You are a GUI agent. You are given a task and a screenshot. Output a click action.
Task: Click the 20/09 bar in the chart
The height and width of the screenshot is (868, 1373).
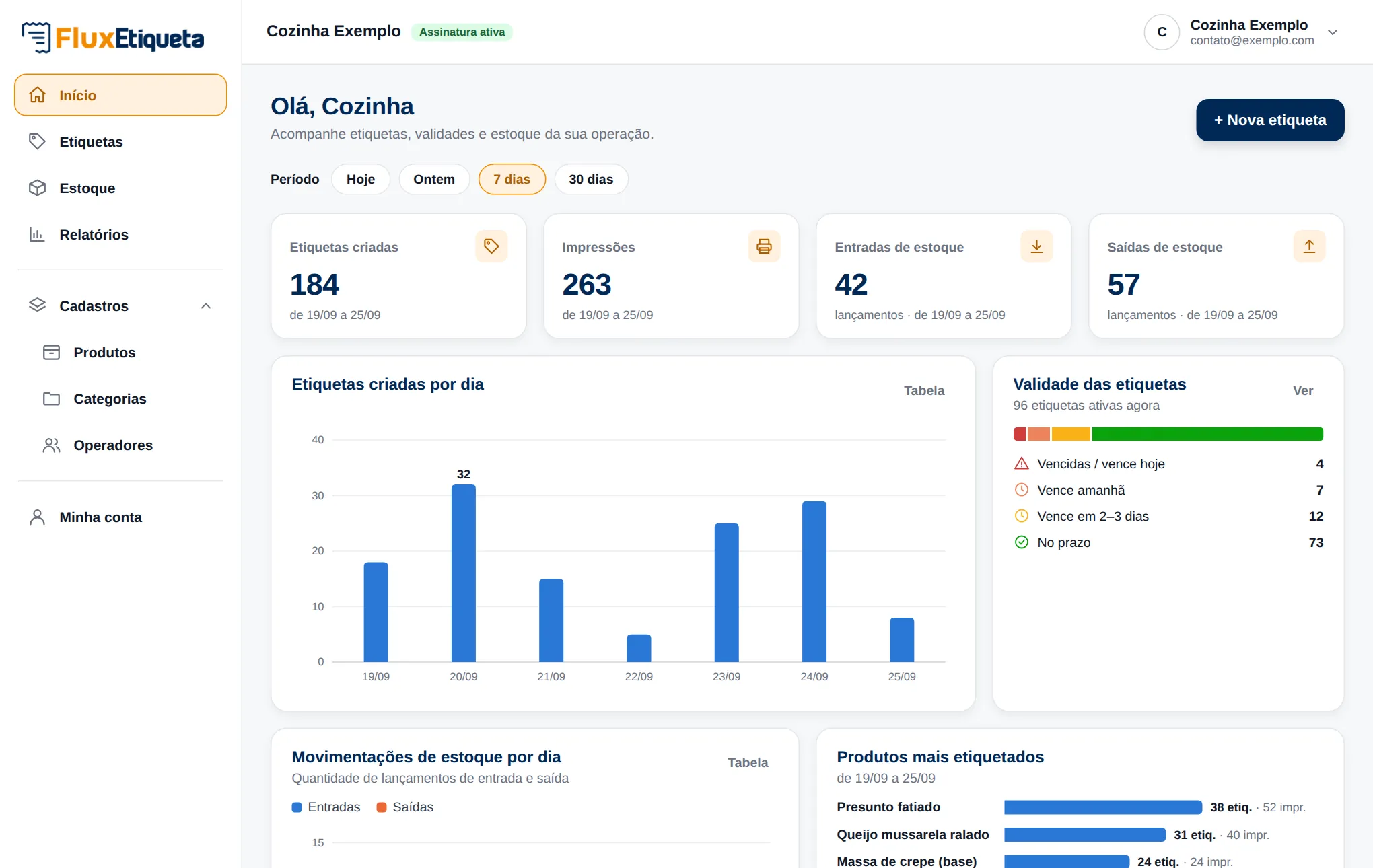[463, 573]
